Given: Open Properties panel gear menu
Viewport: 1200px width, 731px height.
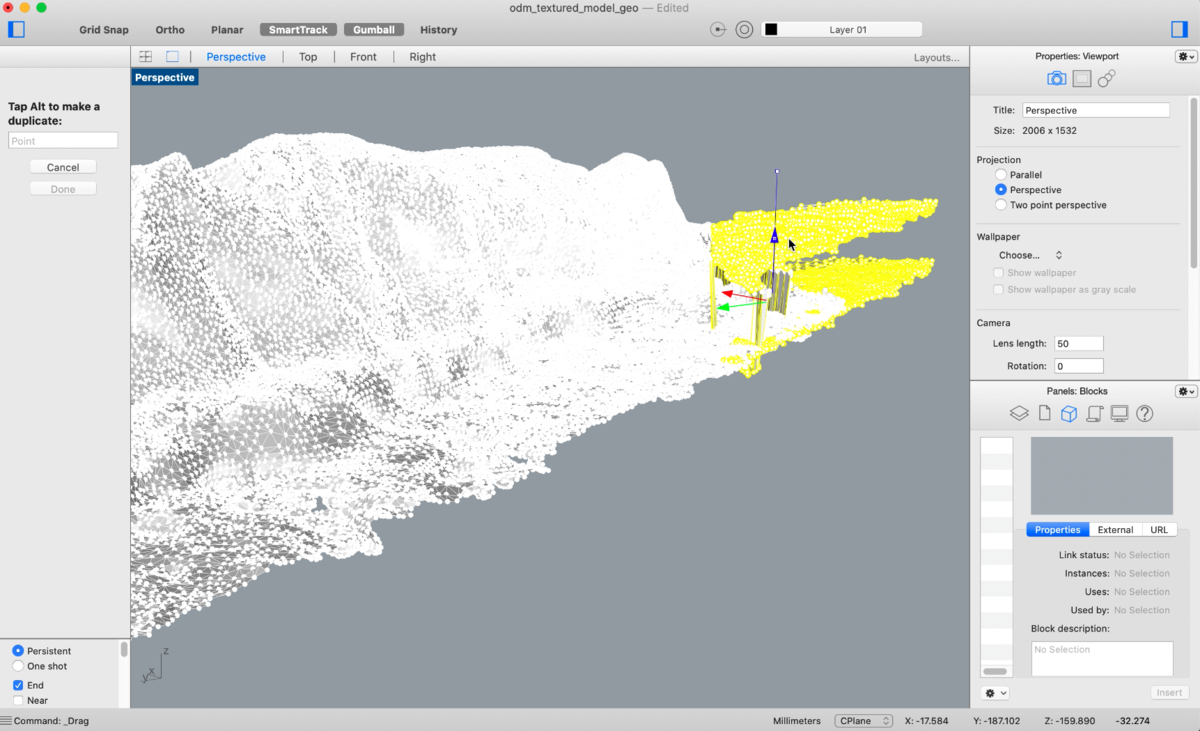Looking at the screenshot, I should tap(1186, 57).
